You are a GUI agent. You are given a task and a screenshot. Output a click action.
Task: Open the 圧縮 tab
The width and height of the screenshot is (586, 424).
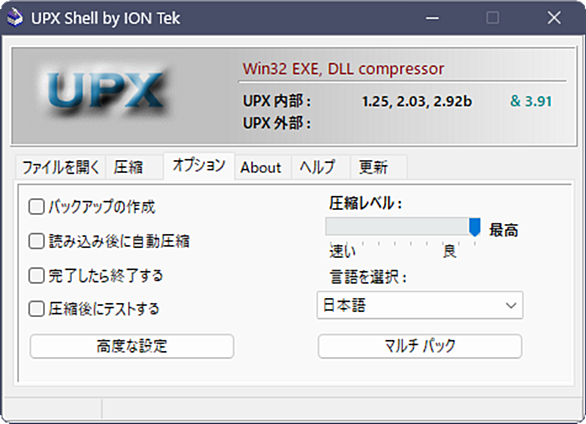[x=129, y=167]
